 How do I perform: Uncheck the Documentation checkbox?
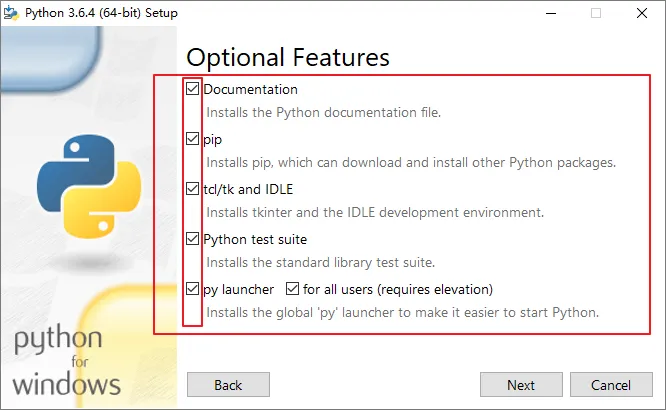(x=193, y=89)
